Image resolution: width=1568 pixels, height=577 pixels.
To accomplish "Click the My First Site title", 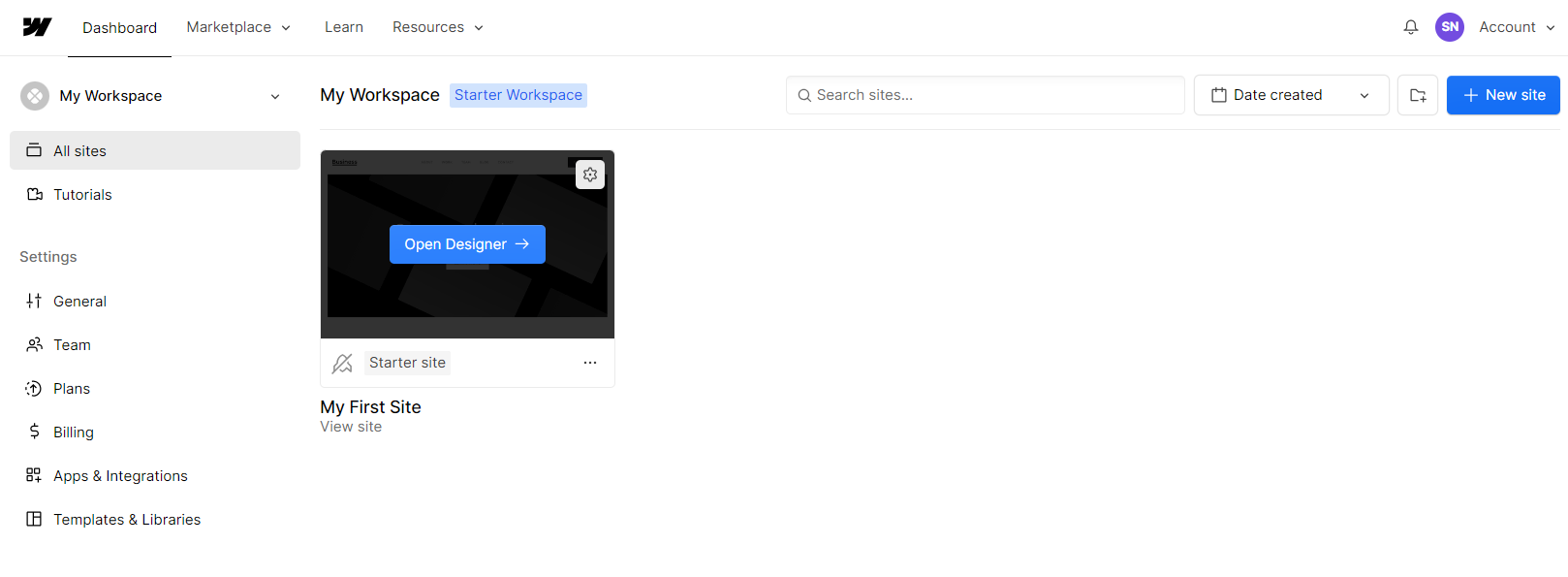I will [x=371, y=407].
